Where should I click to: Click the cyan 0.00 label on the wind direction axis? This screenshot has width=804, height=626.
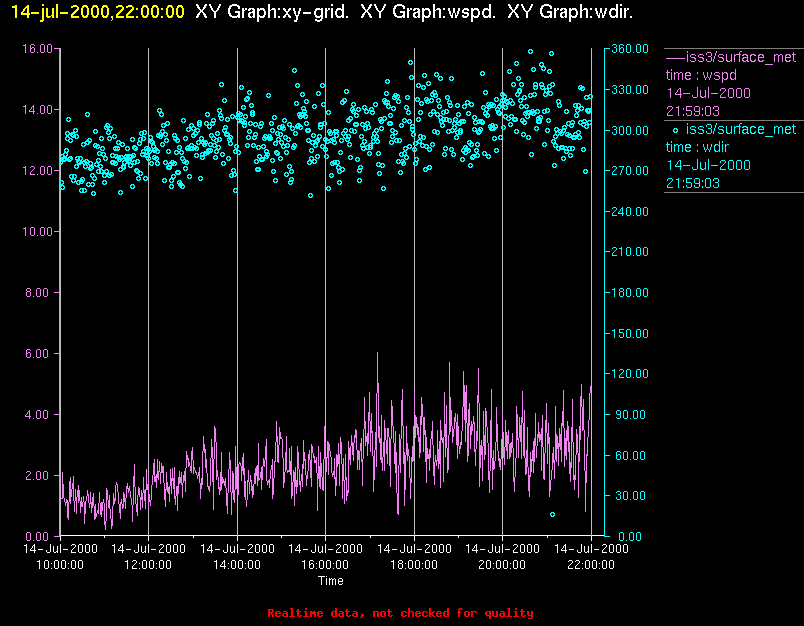pos(630,537)
